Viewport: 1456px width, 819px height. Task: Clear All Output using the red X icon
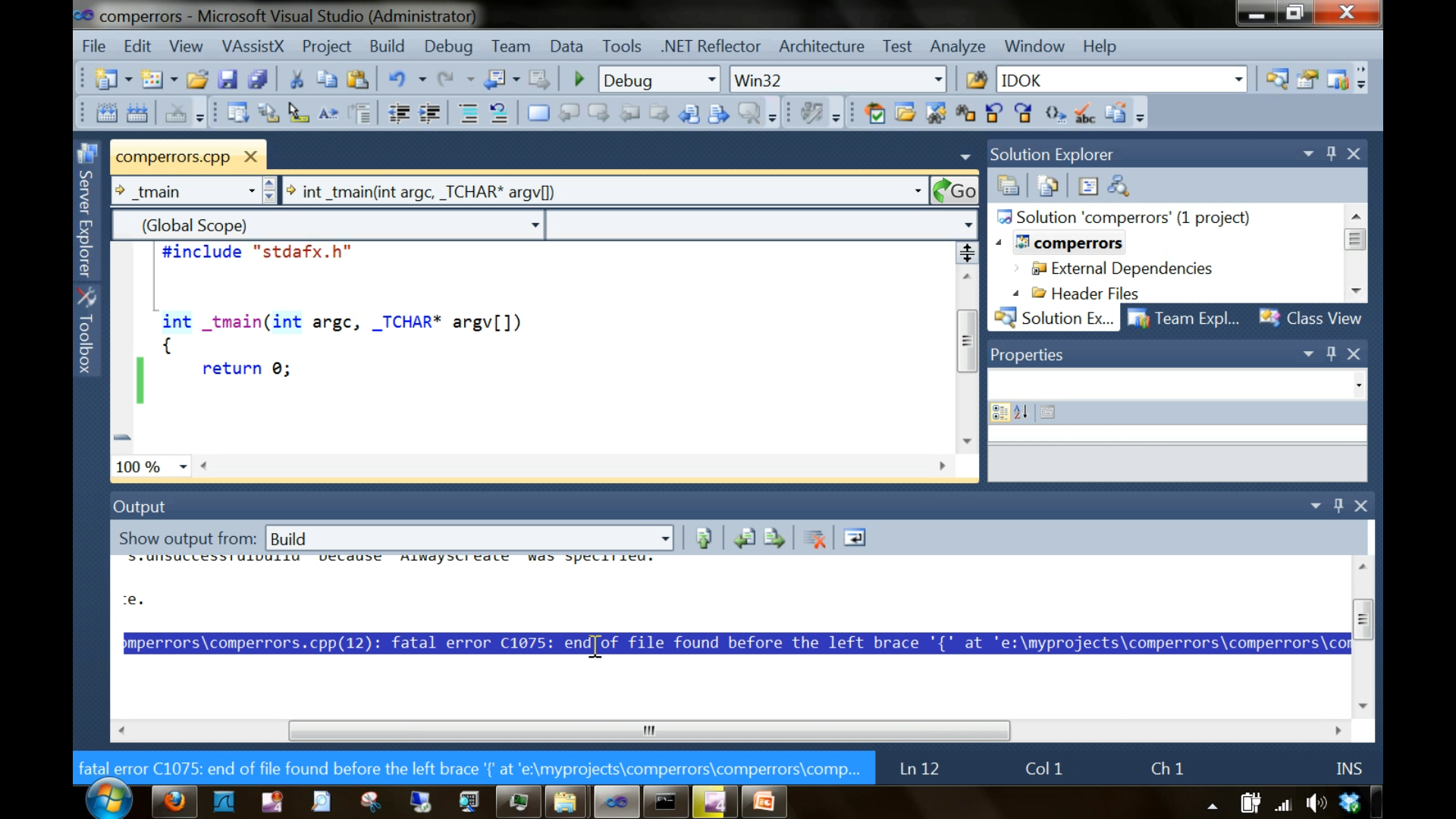pyautogui.click(x=815, y=538)
